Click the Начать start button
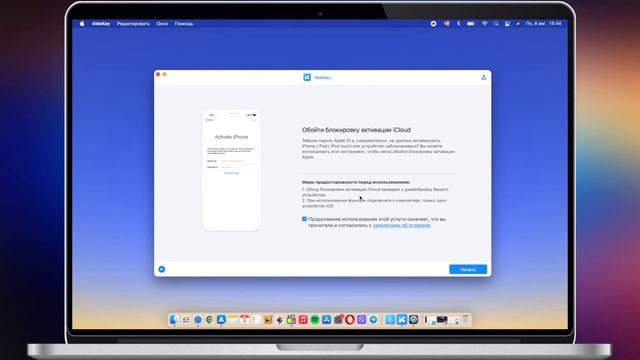The image size is (640, 360). click(x=468, y=269)
